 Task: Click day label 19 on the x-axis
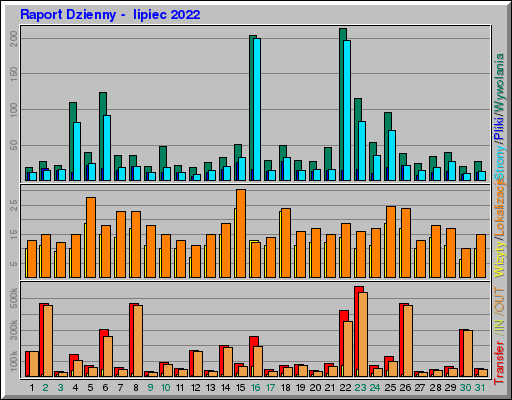click(300, 388)
